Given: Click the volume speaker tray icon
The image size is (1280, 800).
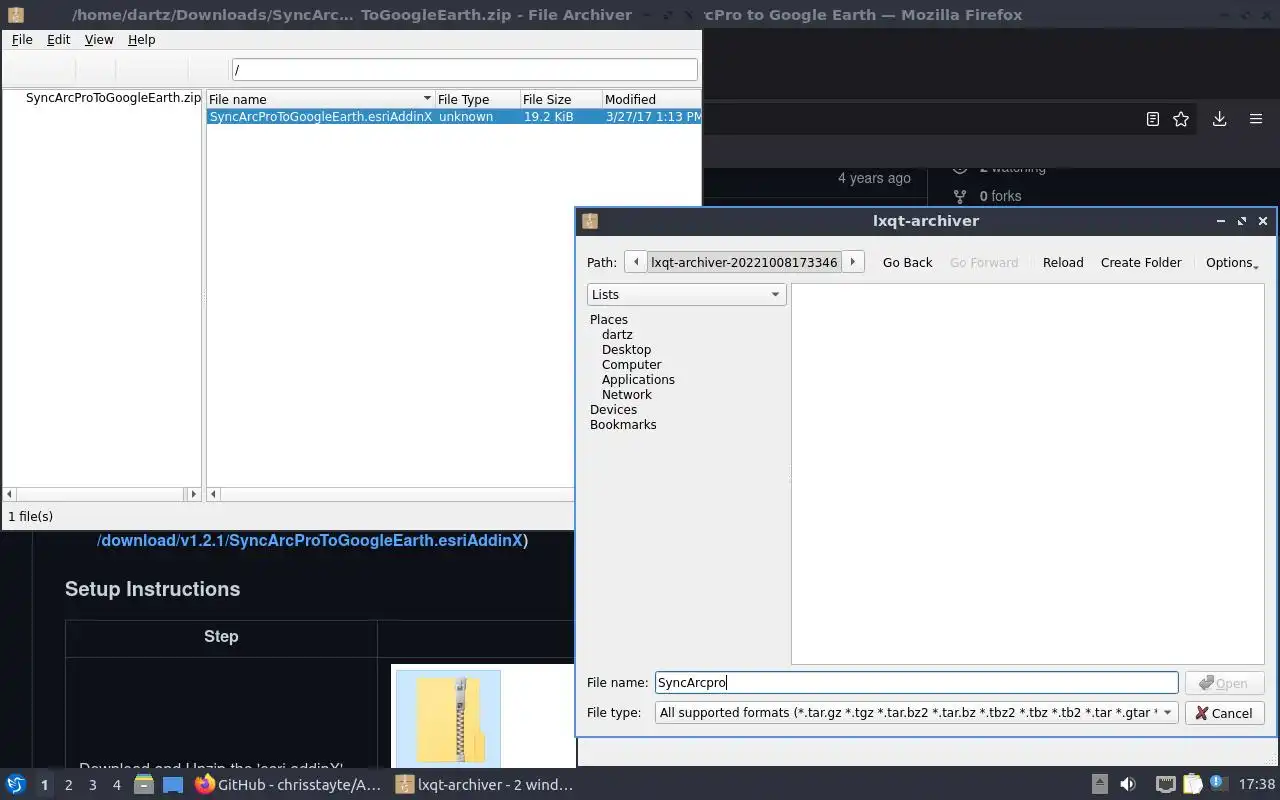Looking at the screenshot, I should [x=1128, y=785].
